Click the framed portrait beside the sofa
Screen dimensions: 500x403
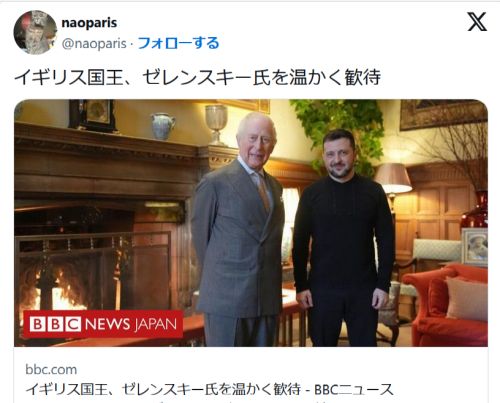click(x=475, y=247)
